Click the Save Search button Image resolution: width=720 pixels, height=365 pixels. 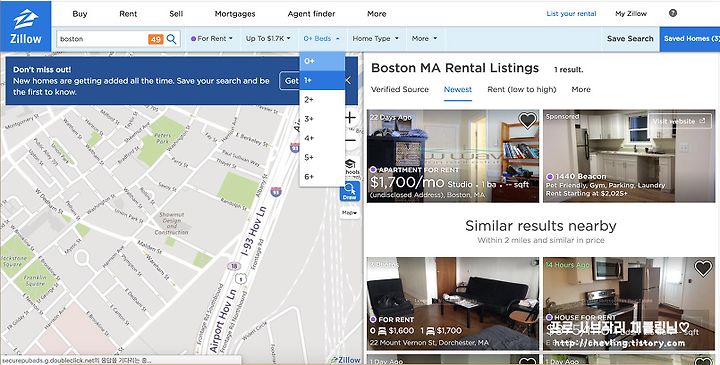point(630,39)
